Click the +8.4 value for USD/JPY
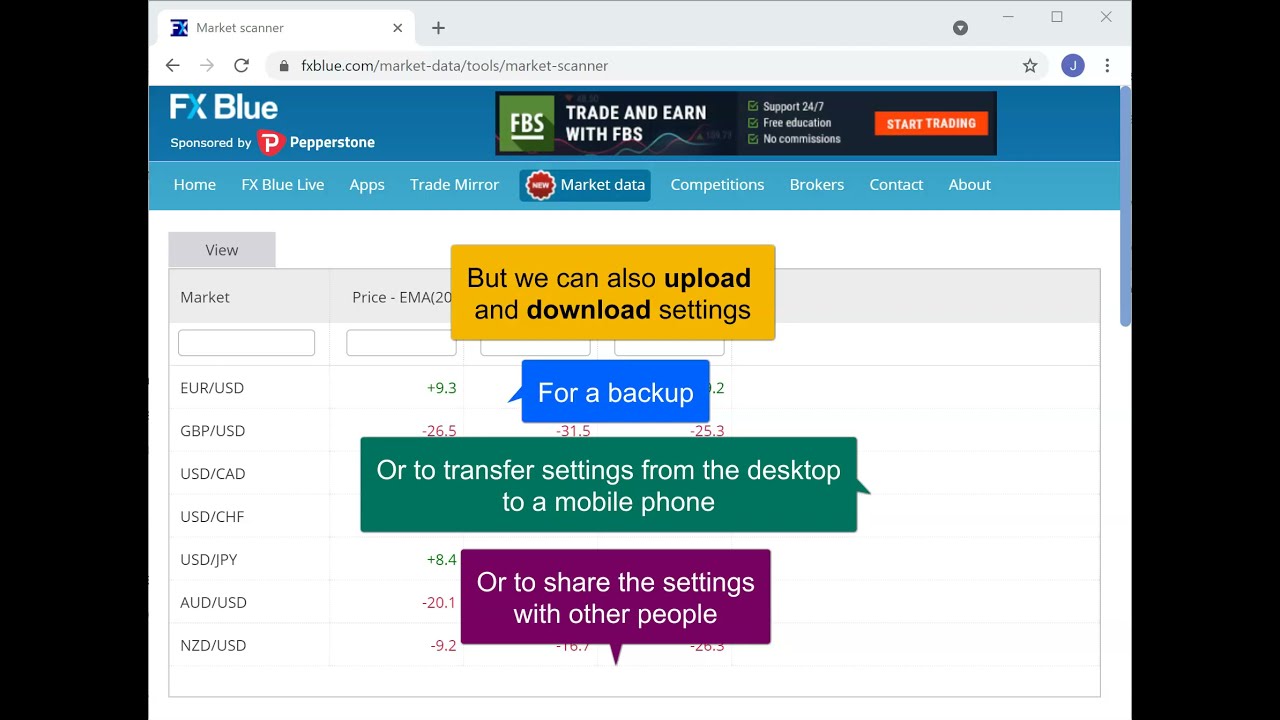The width and height of the screenshot is (1280, 720). pyautogui.click(x=441, y=560)
